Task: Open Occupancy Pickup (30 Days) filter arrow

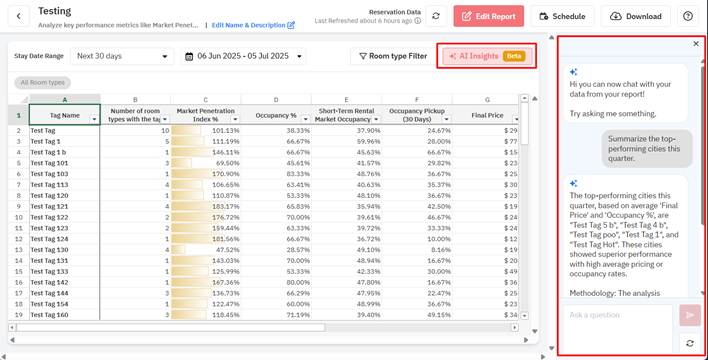Action: 447,119
